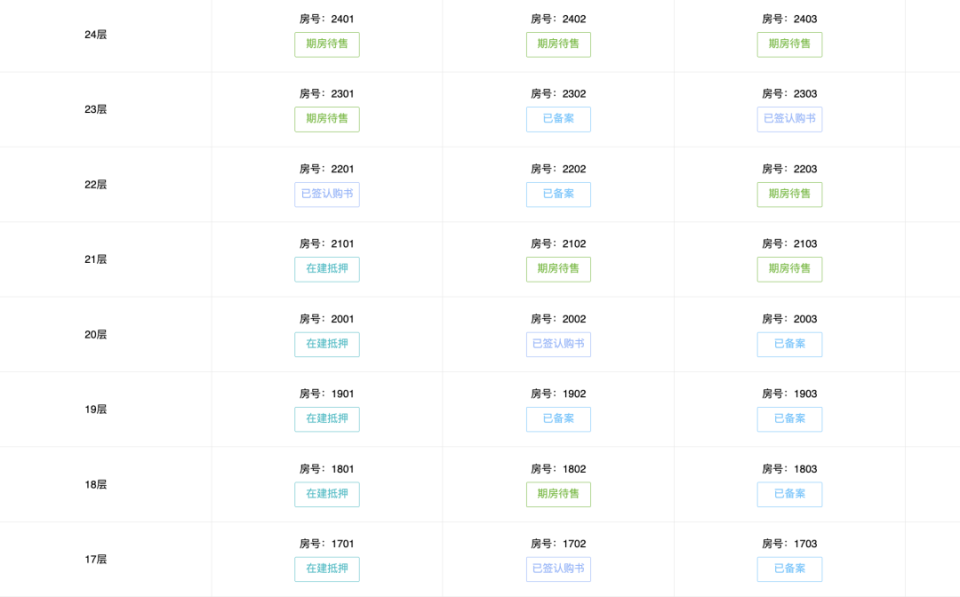The height and width of the screenshot is (597, 960).
Task: Click the 19层 floor label
Action: (x=96, y=410)
